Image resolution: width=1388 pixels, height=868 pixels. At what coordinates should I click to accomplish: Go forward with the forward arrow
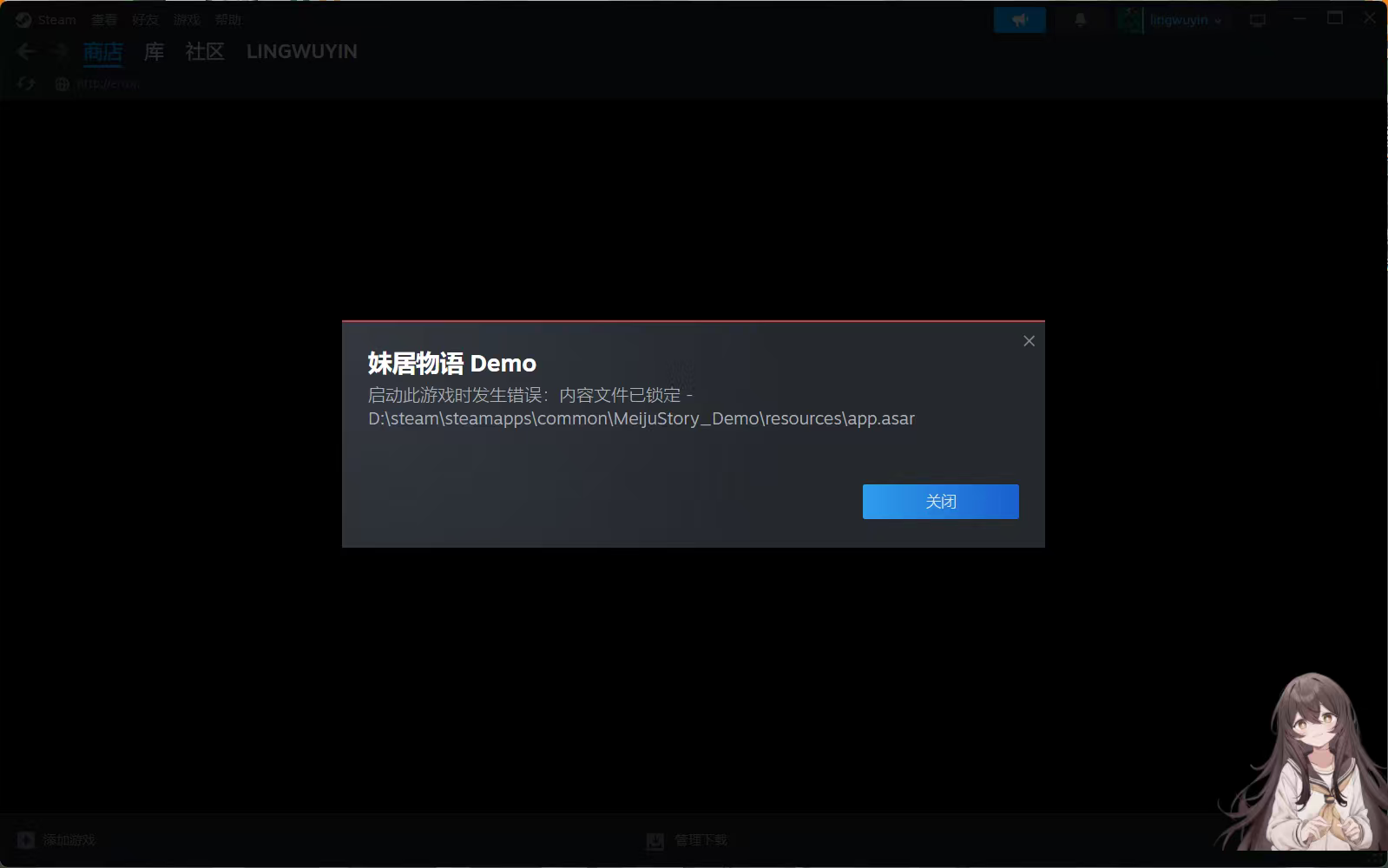pyautogui.click(x=59, y=52)
